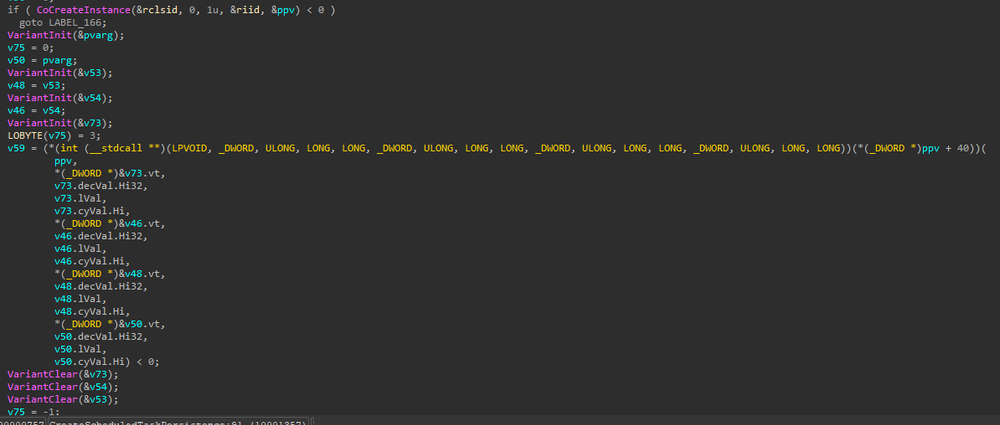Click the *(_DWORD *)&v50.vt argument
Viewport: 1000px width, 425px height.
(x=110, y=324)
